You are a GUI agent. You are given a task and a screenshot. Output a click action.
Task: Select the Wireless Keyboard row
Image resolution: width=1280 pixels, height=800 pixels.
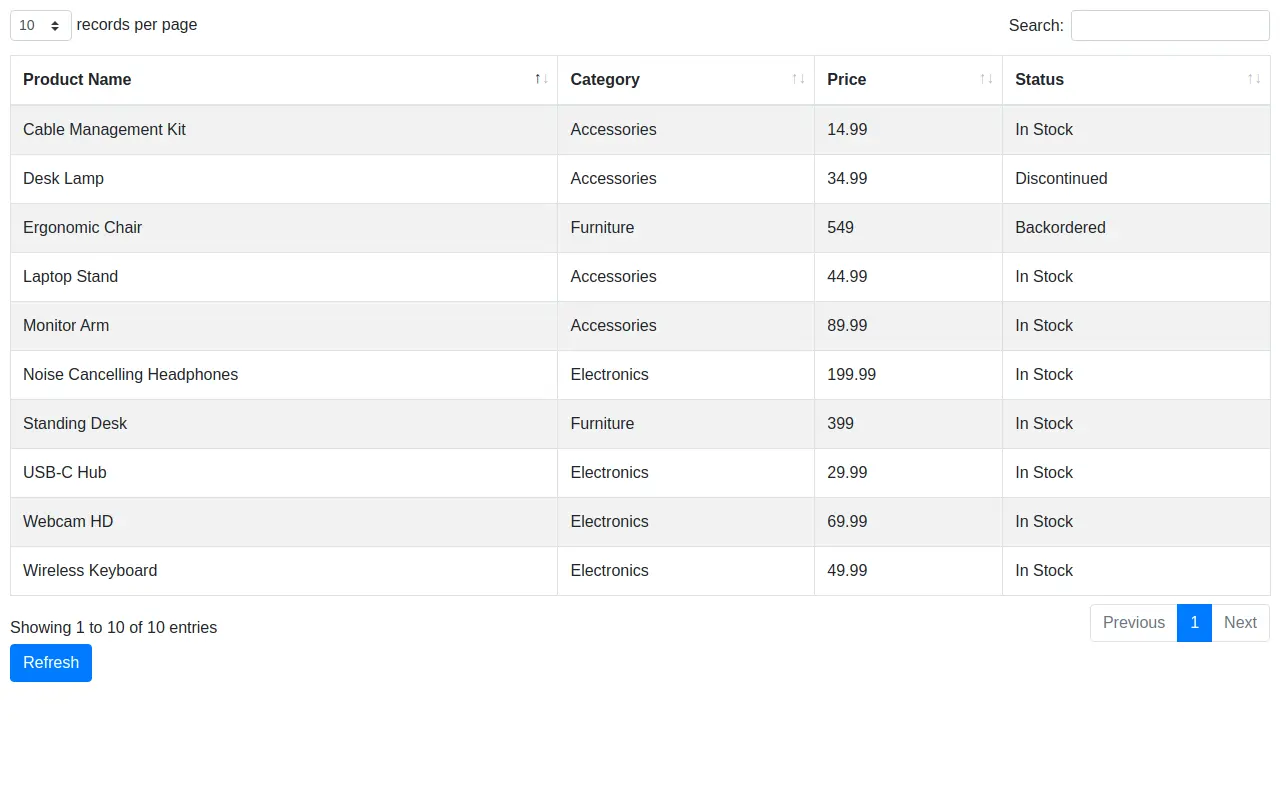640,571
